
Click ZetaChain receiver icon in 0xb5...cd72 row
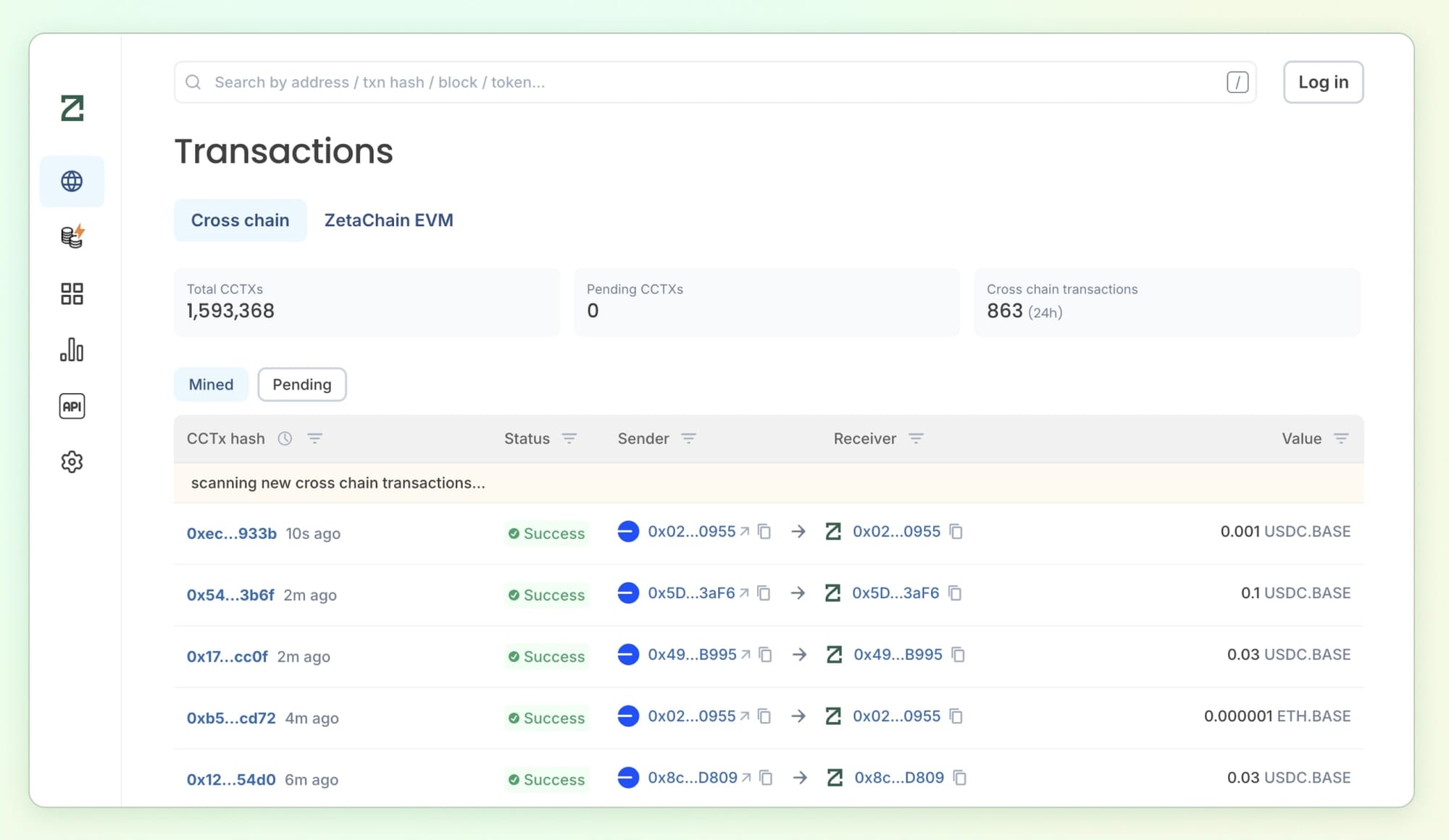[x=833, y=716]
